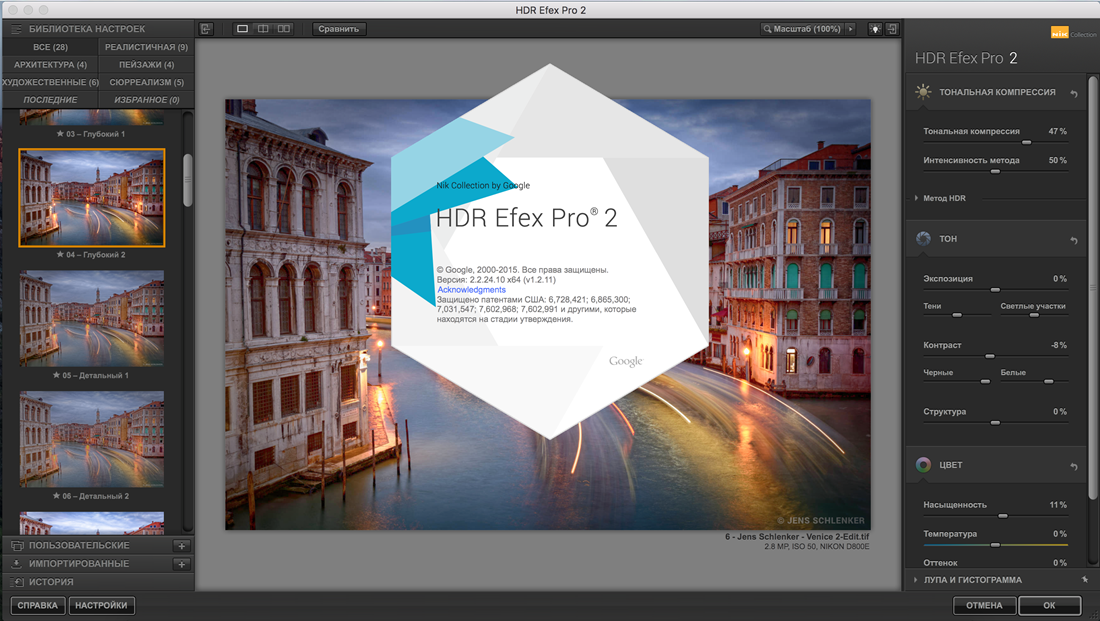Viewport: 1100px width, 621px height.
Task: Switch to split preview view
Action: click(263, 29)
